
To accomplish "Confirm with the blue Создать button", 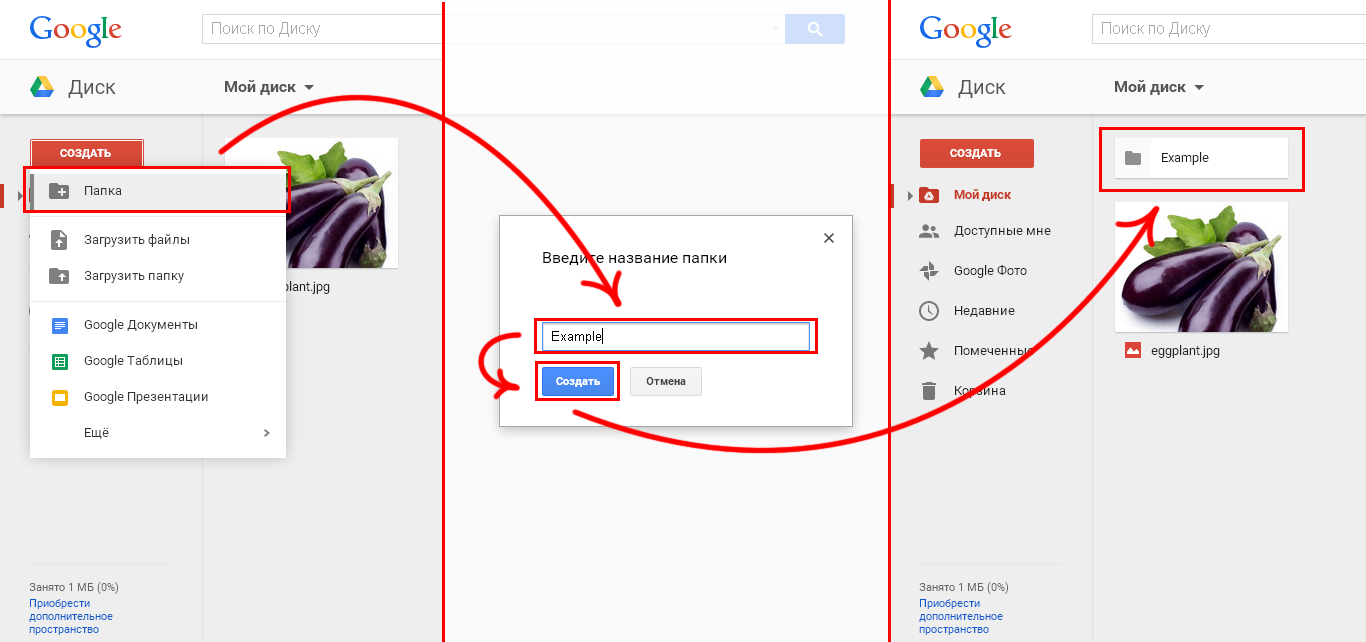I will tap(578, 382).
